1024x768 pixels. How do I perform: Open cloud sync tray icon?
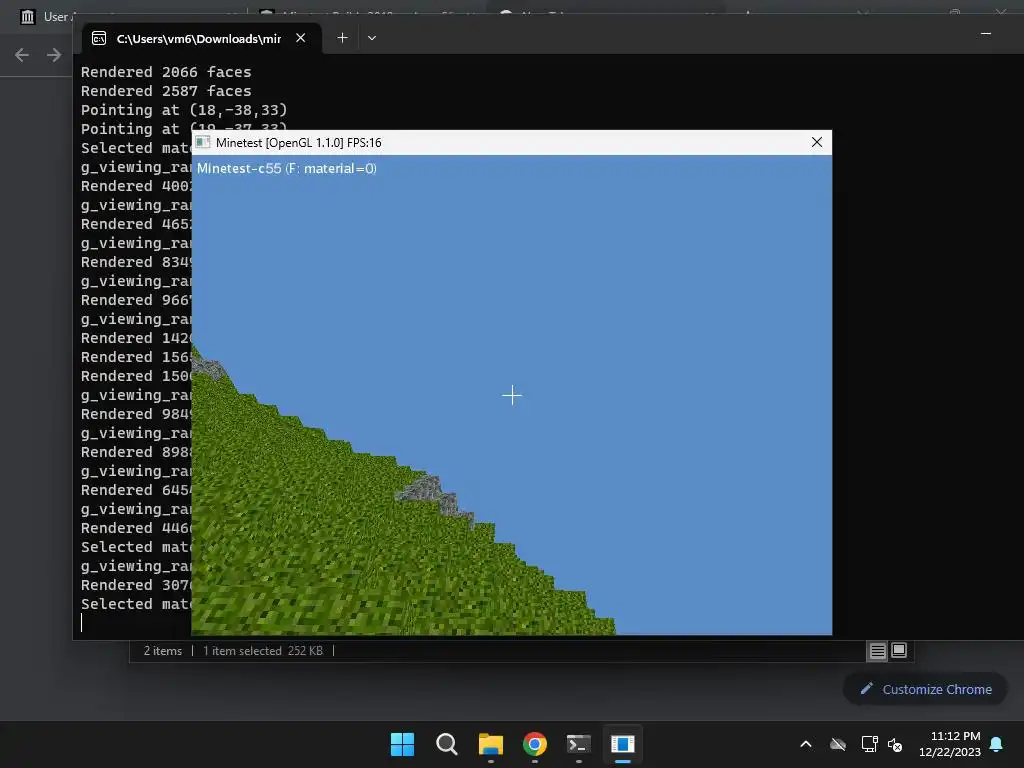[x=838, y=744]
